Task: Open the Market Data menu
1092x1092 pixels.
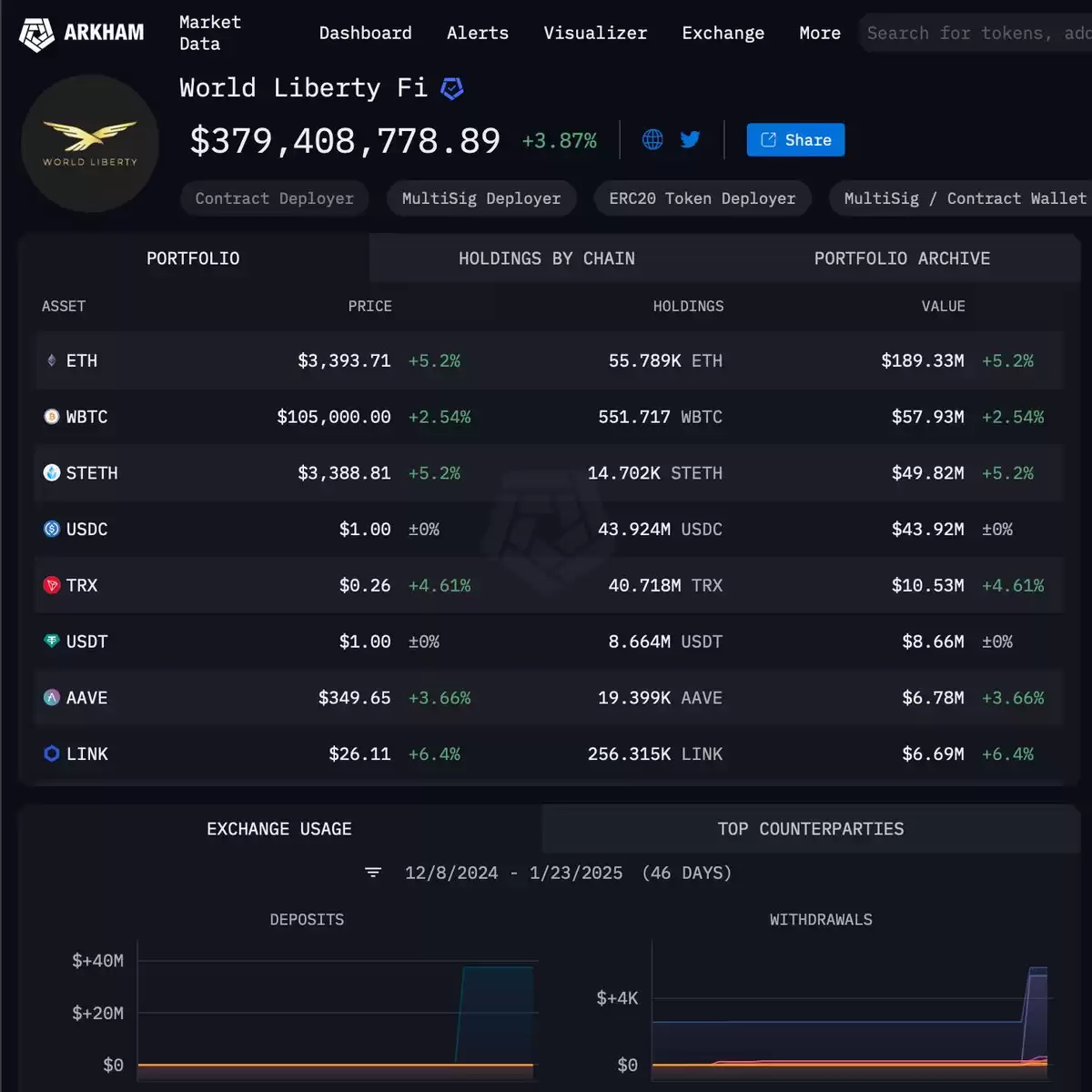Action: tap(210, 33)
